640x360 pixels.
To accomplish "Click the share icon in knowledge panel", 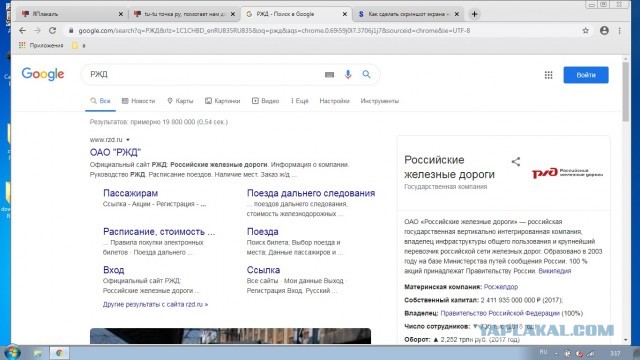I will click(x=516, y=162).
